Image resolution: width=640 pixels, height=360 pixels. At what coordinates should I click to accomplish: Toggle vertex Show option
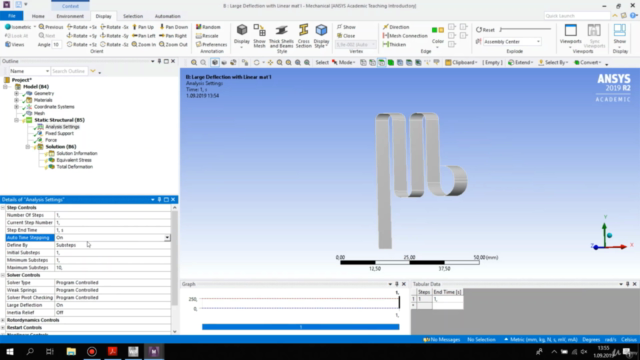[346, 27]
